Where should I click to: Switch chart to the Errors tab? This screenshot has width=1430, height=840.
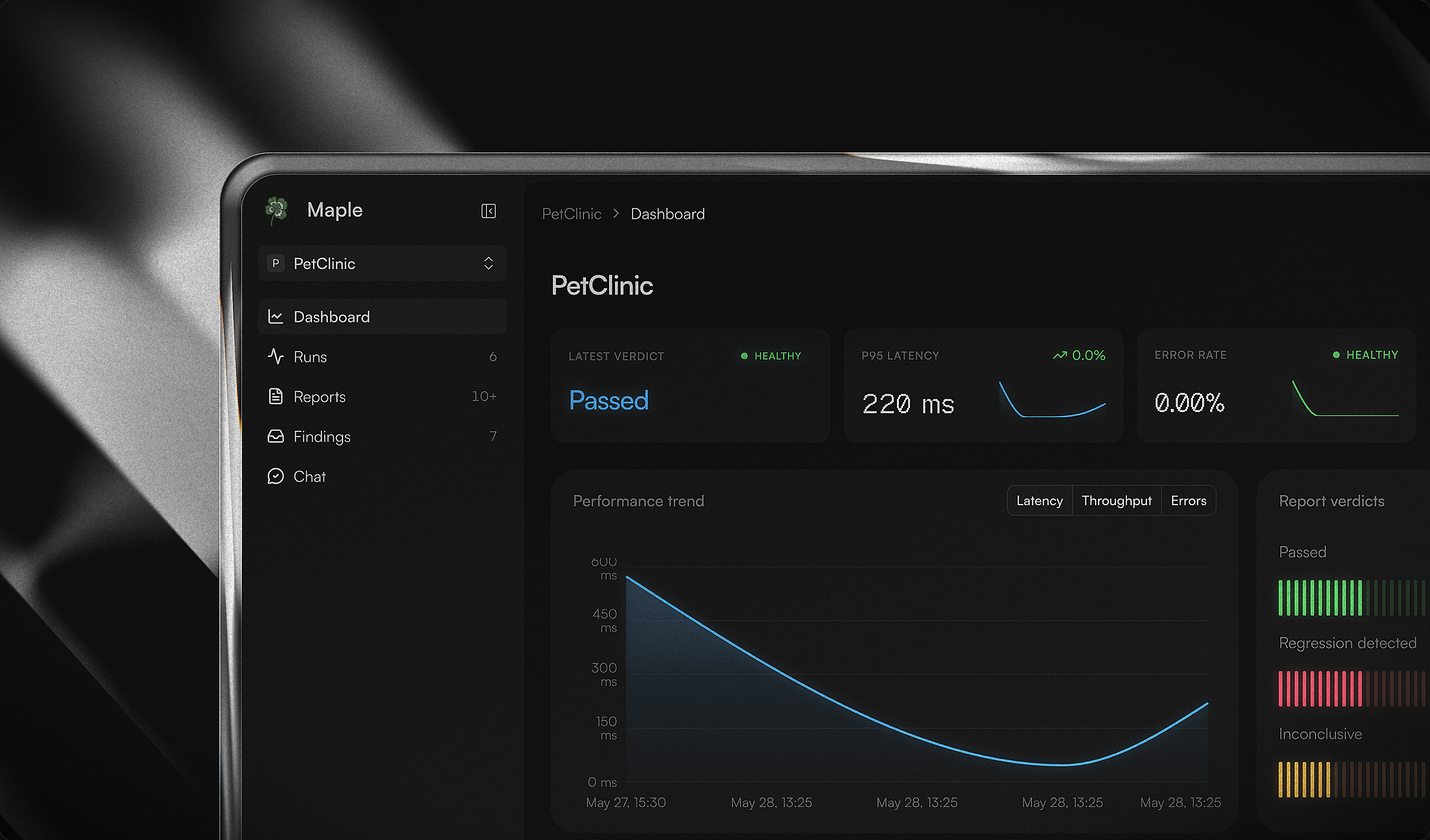1189,500
